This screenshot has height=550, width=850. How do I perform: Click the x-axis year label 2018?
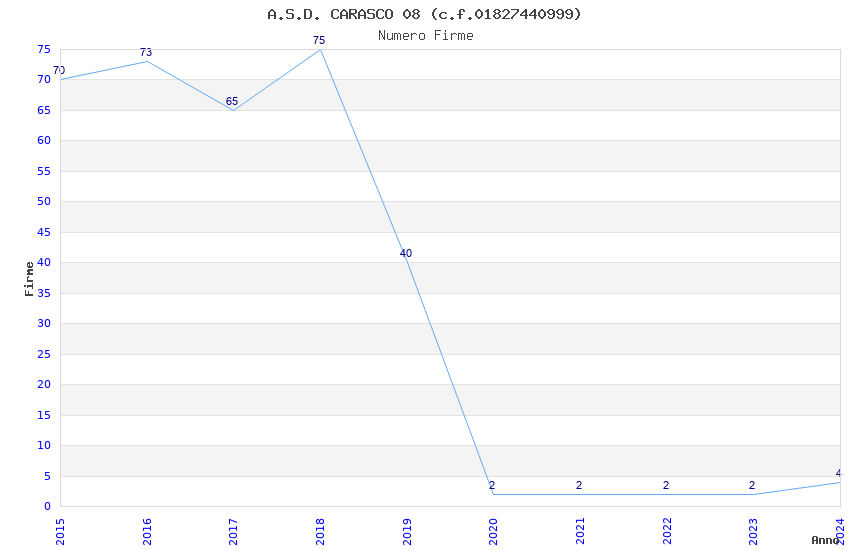(x=320, y=532)
